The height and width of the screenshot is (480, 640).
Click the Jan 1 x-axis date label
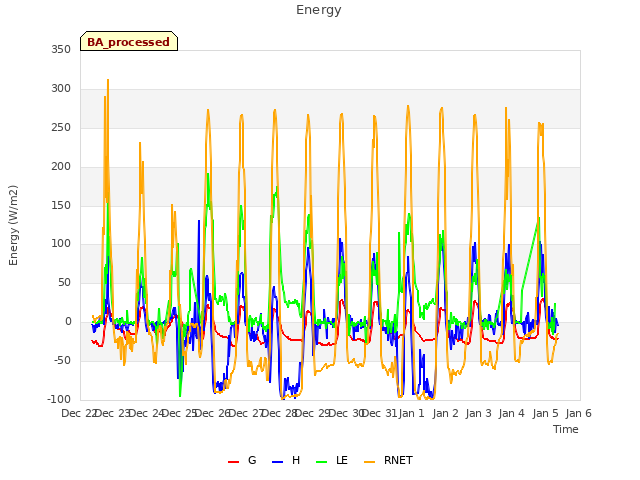tap(412, 413)
